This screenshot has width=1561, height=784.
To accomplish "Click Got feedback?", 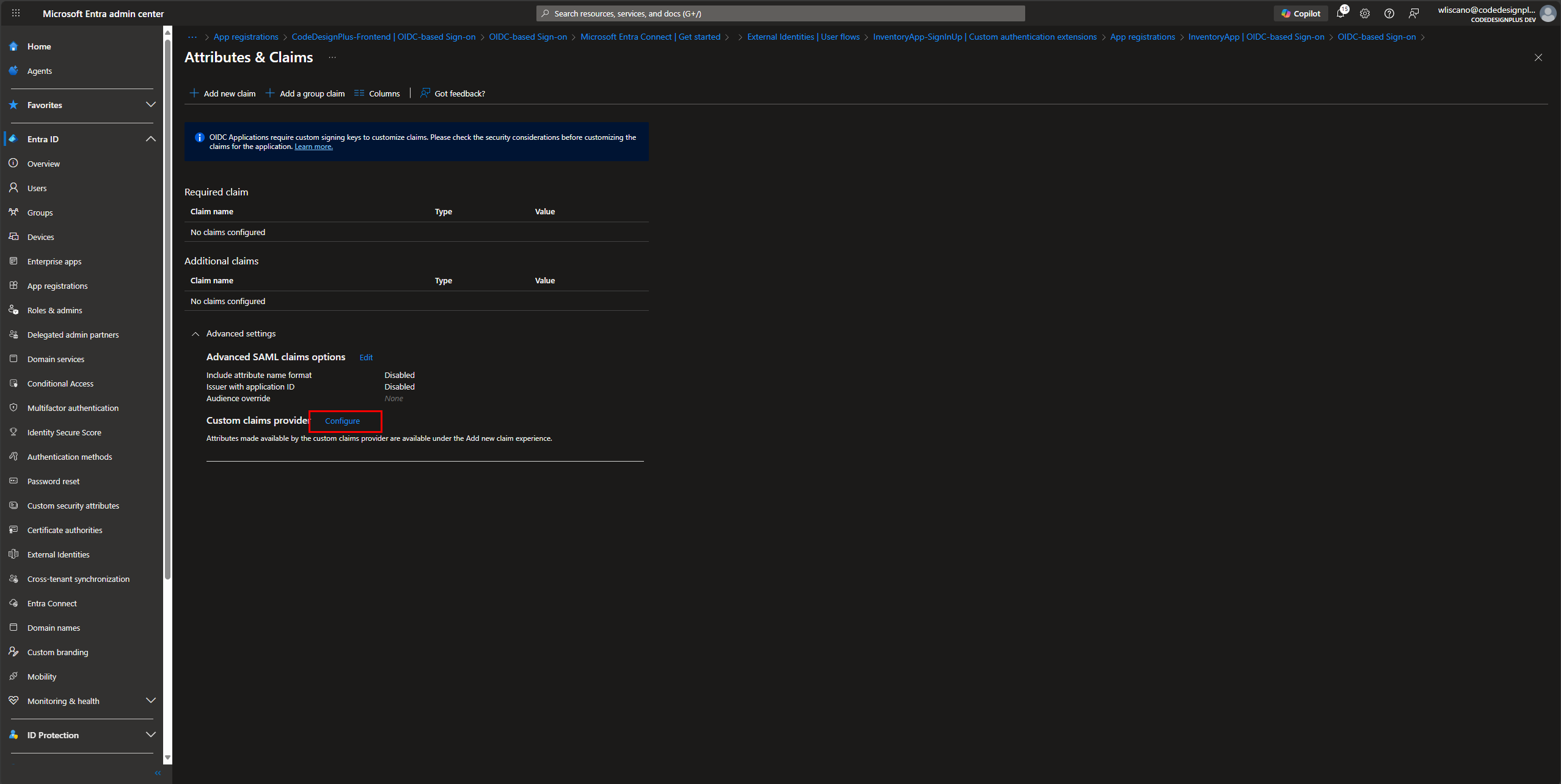I will click(x=453, y=93).
